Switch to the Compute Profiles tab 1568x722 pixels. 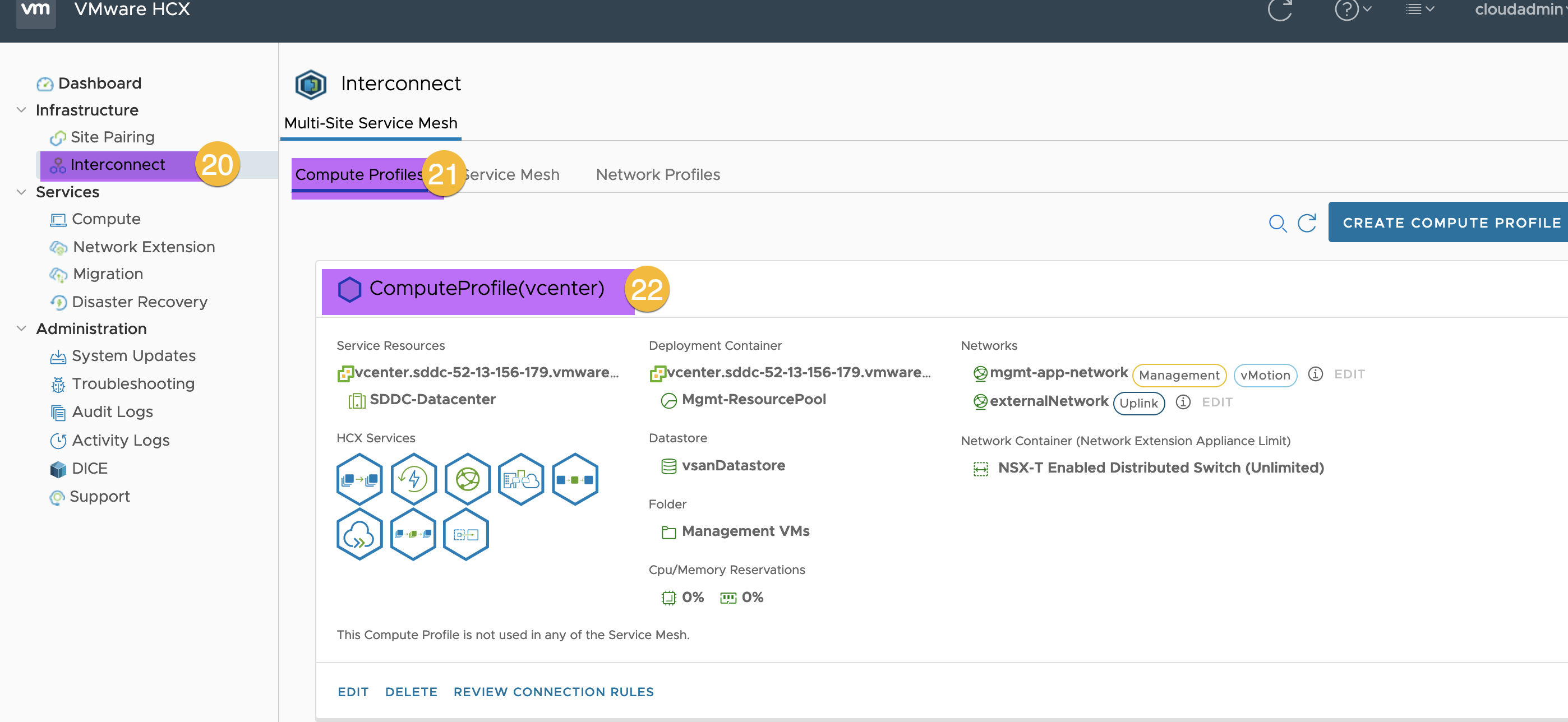pos(359,174)
